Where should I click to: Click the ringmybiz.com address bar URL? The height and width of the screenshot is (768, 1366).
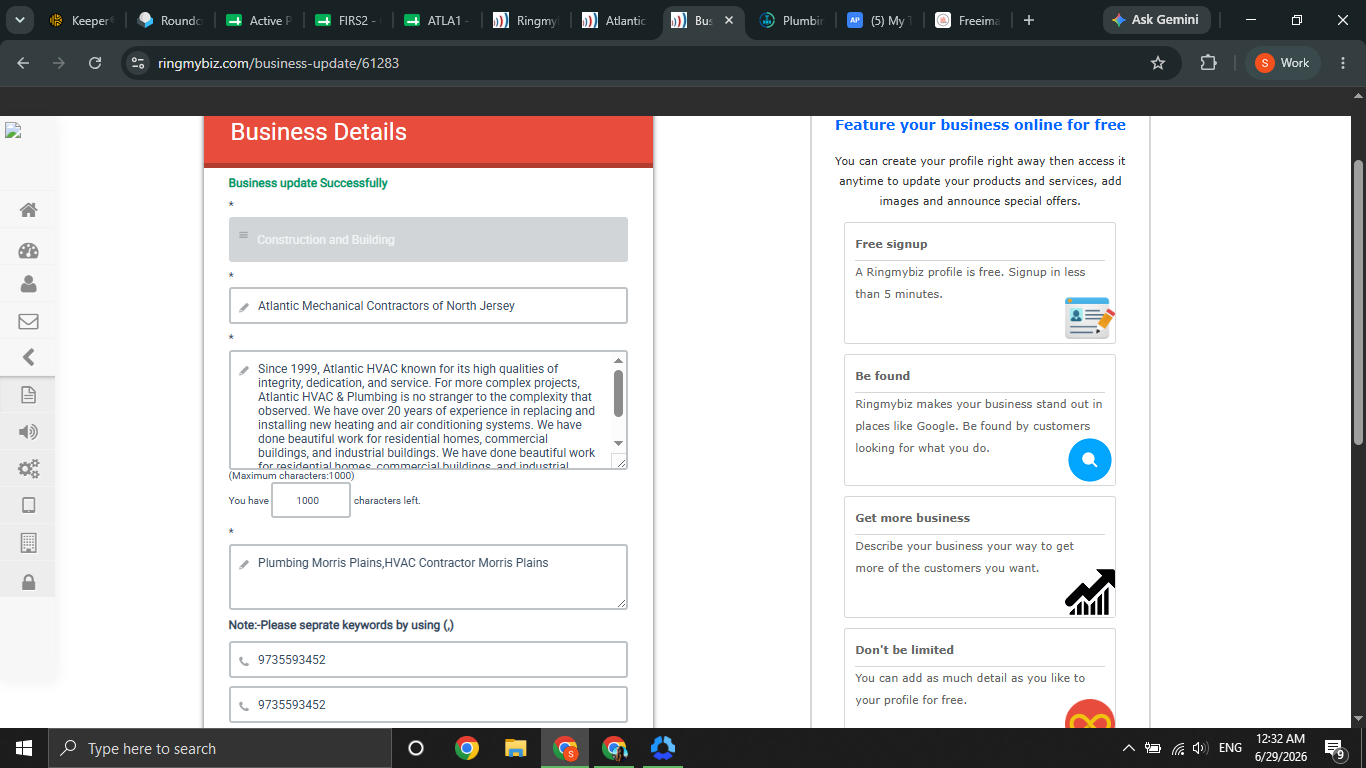coord(279,63)
